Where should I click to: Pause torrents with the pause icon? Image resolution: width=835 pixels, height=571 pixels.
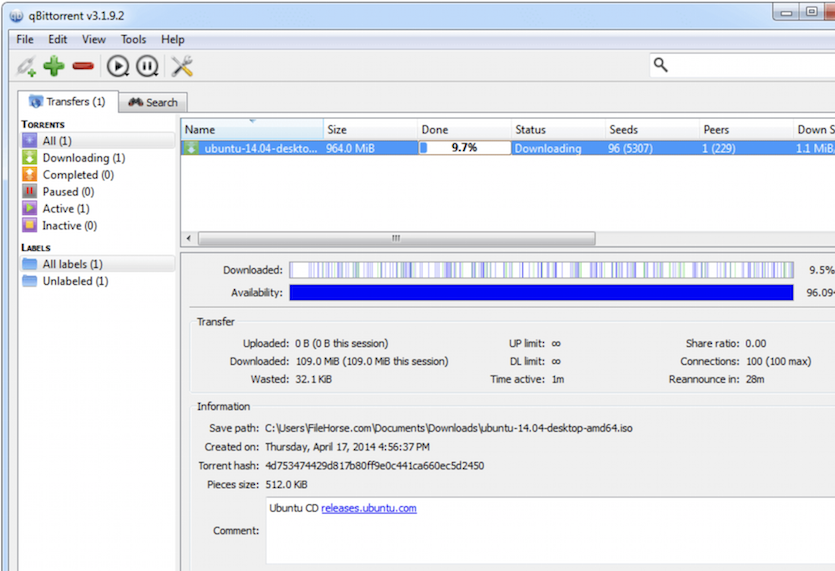coord(147,66)
